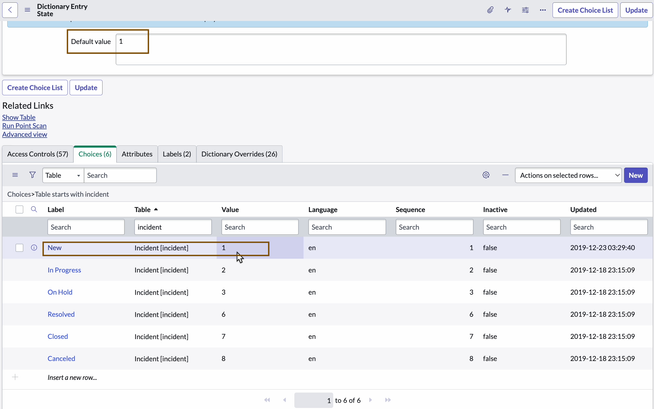Click the New button in Choices list
The image size is (654, 409).
pyautogui.click(x=636, y=175)
